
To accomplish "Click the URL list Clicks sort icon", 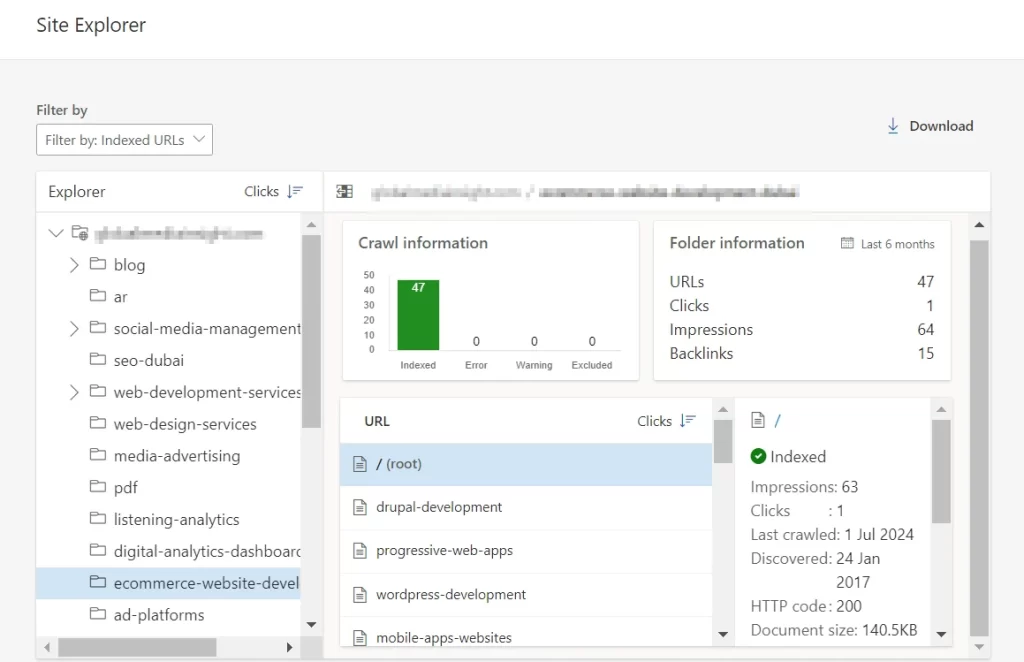I will pyautogui.click(x=687, y=421).
